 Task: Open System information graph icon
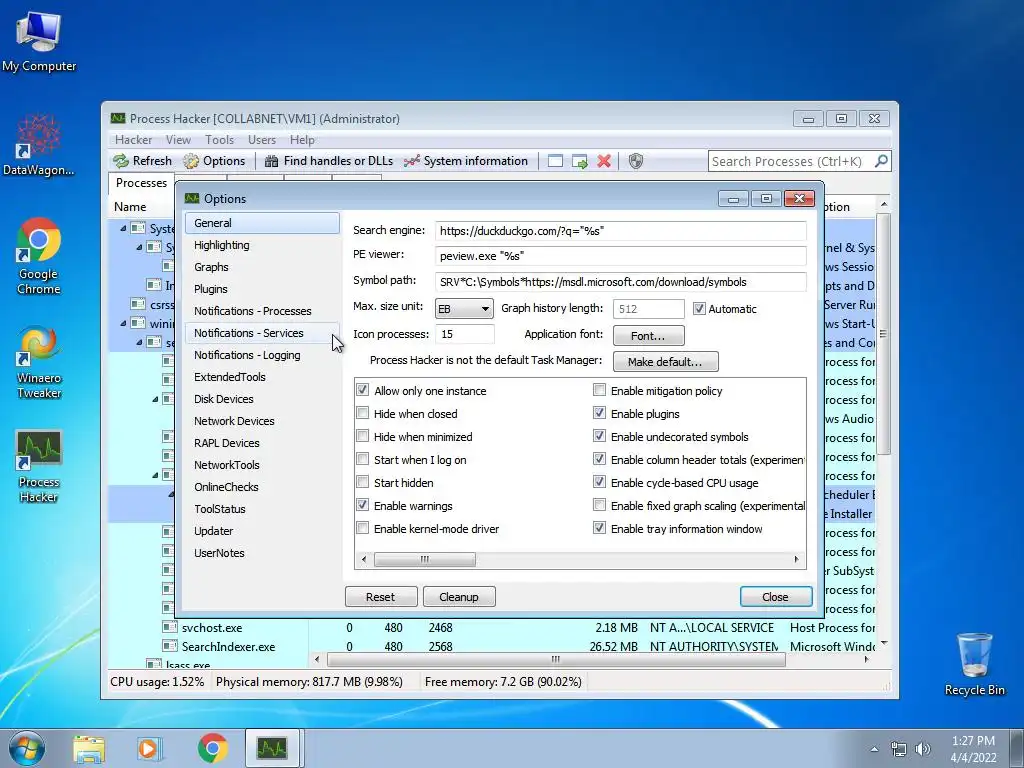[x=411, y=161]
